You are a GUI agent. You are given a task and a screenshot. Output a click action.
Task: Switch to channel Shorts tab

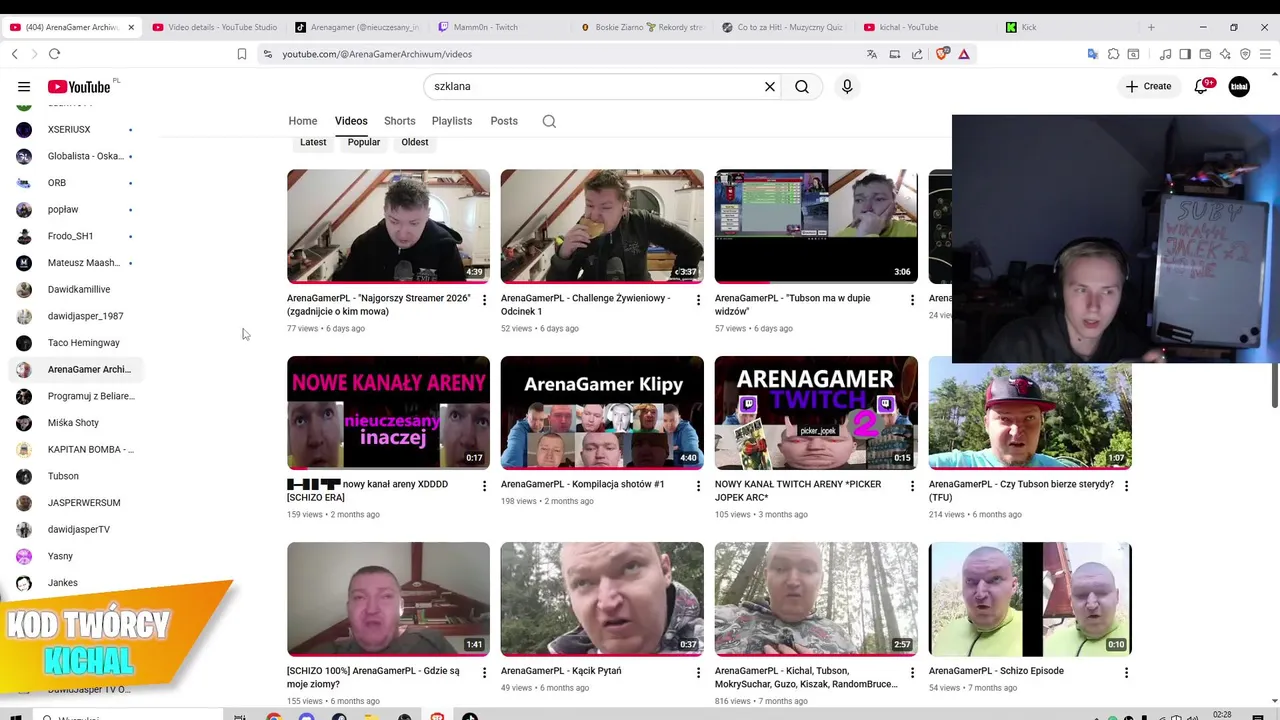coord(399,121)
